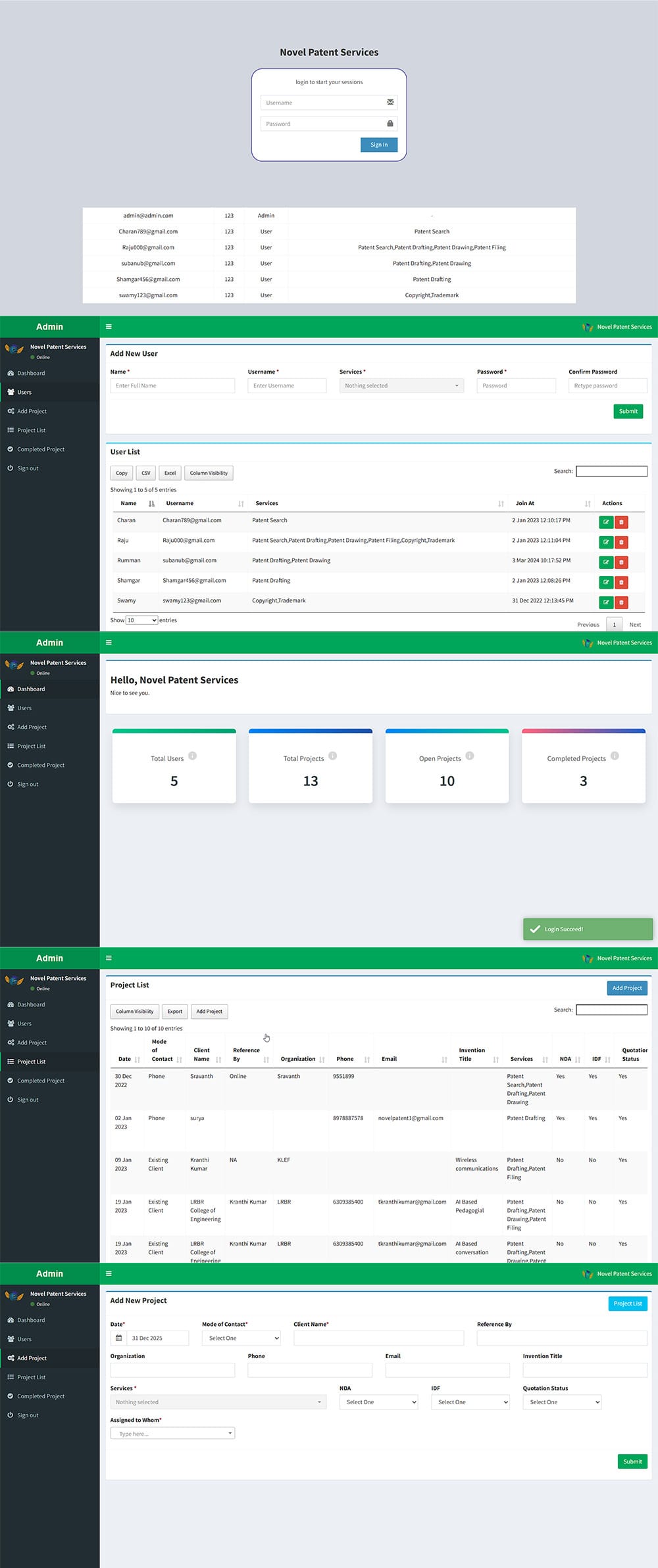Click the green edit icon for user Charan
658x1568 pixels.
605,522
